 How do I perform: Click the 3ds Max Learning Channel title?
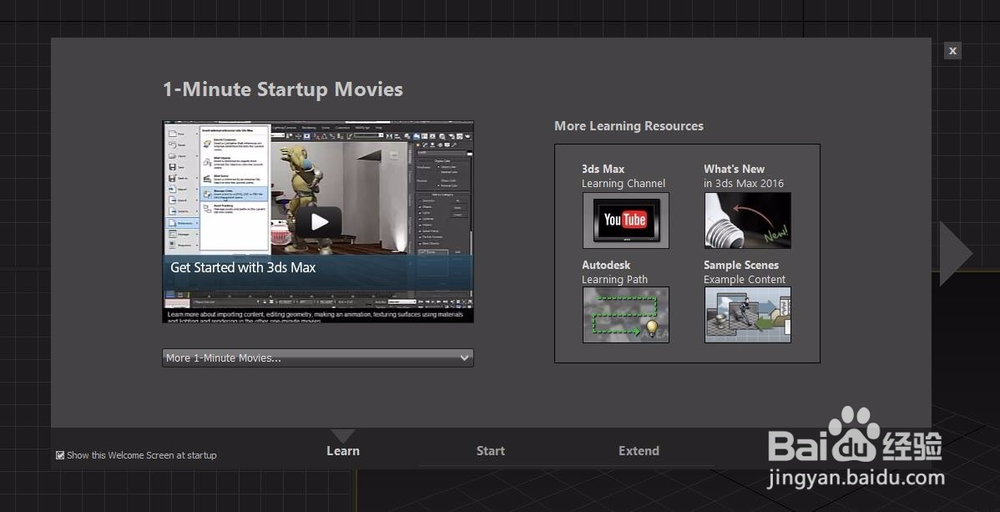pos(623,176)
